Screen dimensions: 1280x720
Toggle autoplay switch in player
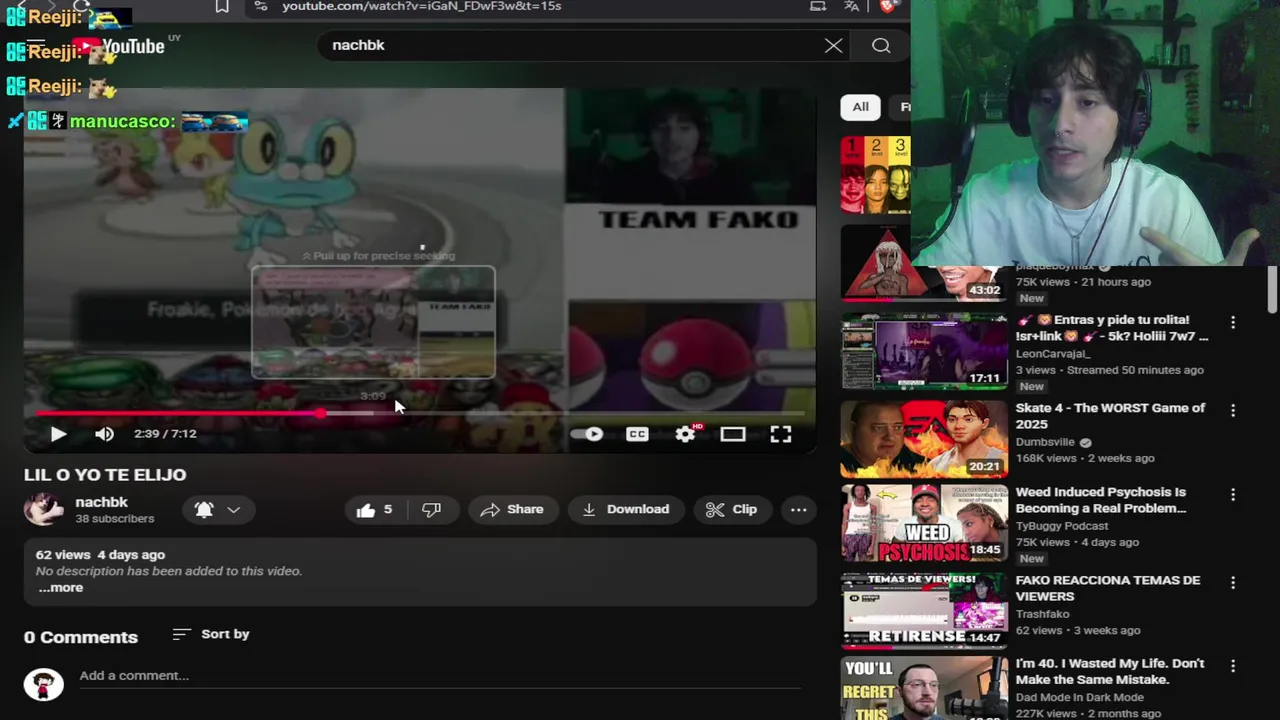(x=589, y=434)
